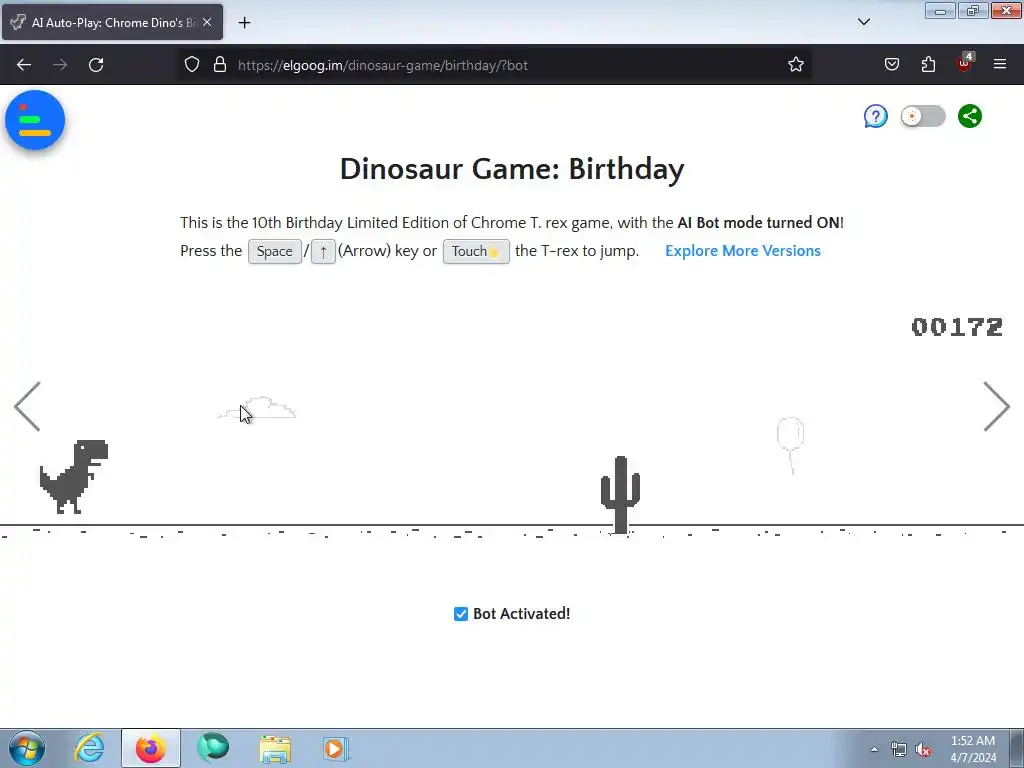Click the Space key button
Screen dimensions: 1024x768
pos(274,251)
